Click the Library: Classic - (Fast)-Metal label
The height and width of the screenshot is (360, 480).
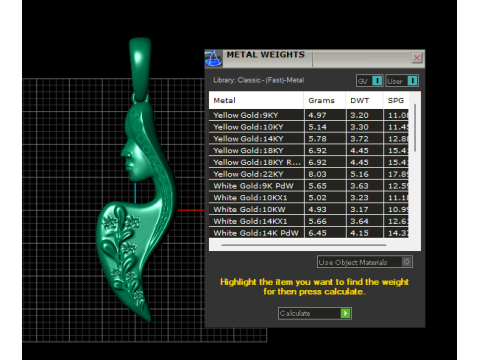[259, 80]
